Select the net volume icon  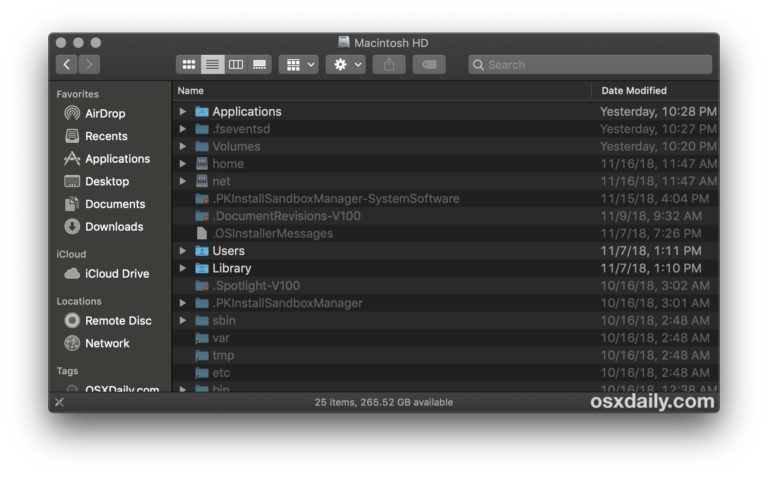point(202,181)
